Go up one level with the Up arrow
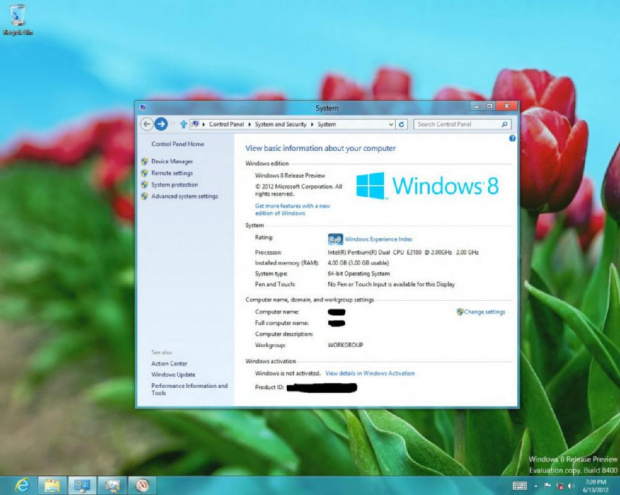 [x=183, y=124]
